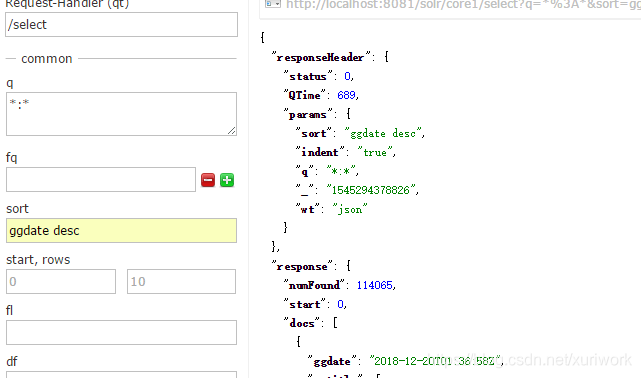The height and width of the screenshot is (378, 641).
Task: Click the "responseHeader" key in the JSON
Action: point(321,58)
